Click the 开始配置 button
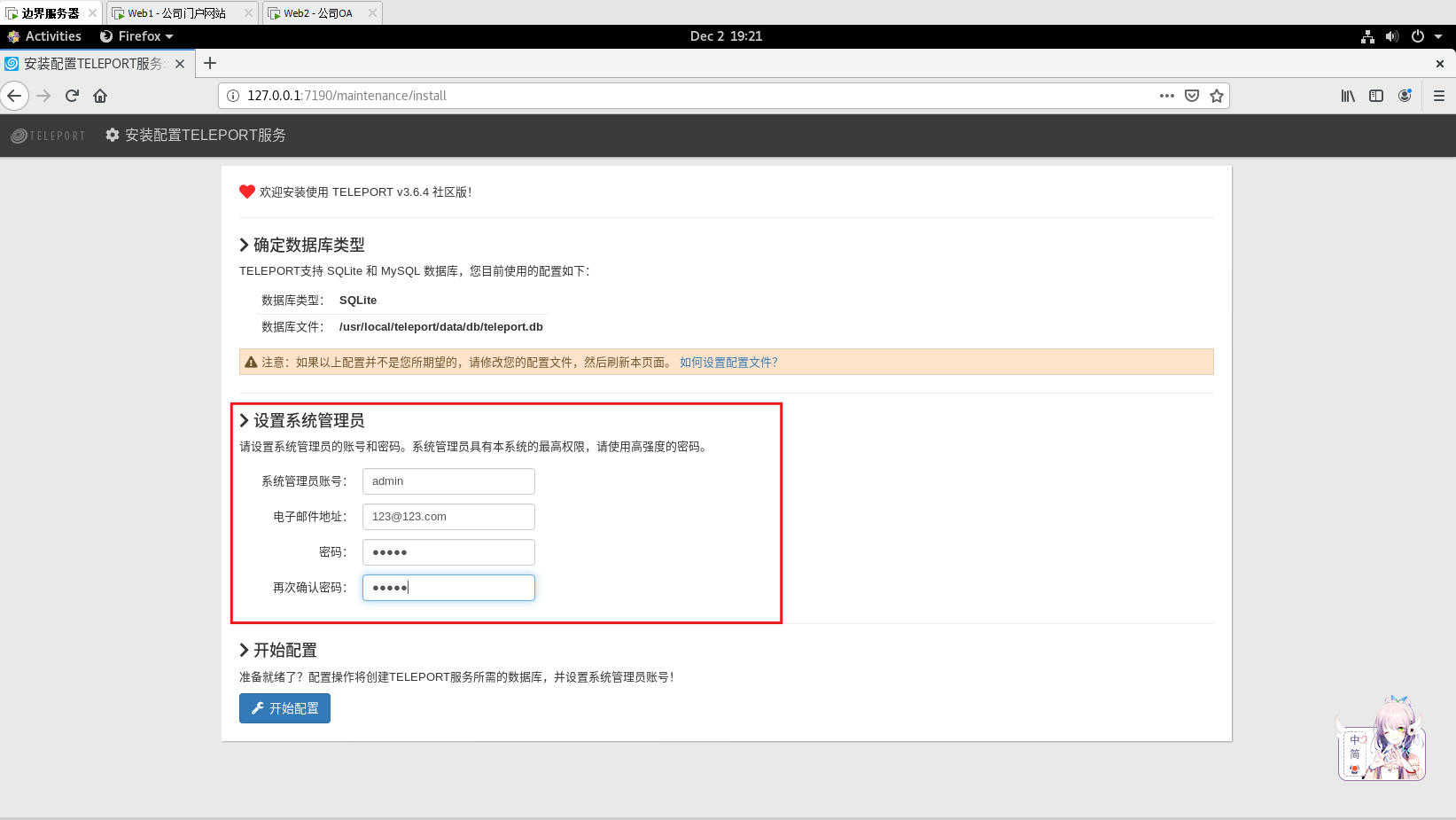 click(284, 708)
